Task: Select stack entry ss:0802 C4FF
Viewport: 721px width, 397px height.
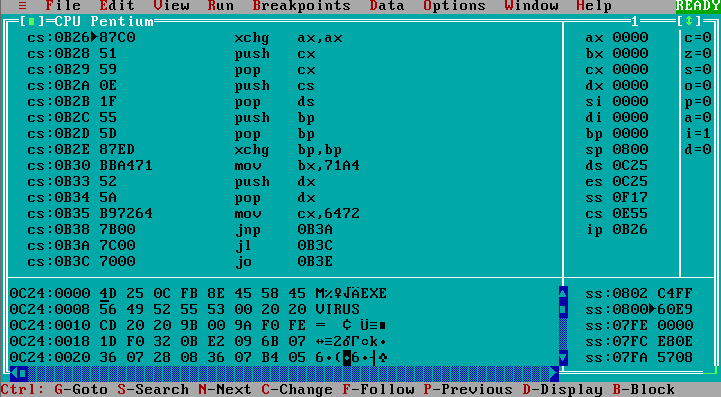Action: click(639, 293)
